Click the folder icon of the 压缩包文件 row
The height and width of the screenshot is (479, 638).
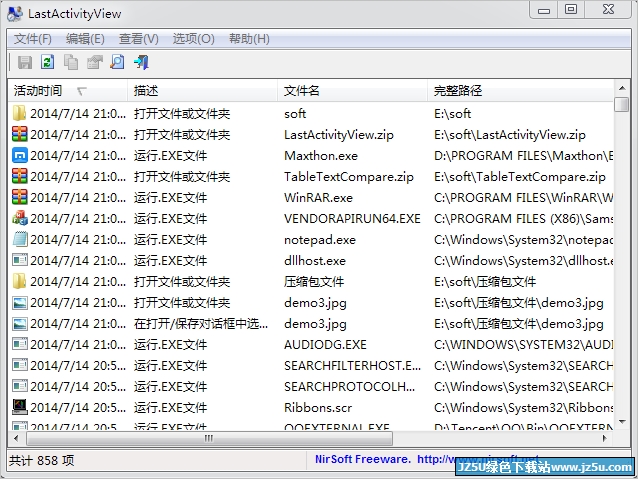(x=19, y=281)
